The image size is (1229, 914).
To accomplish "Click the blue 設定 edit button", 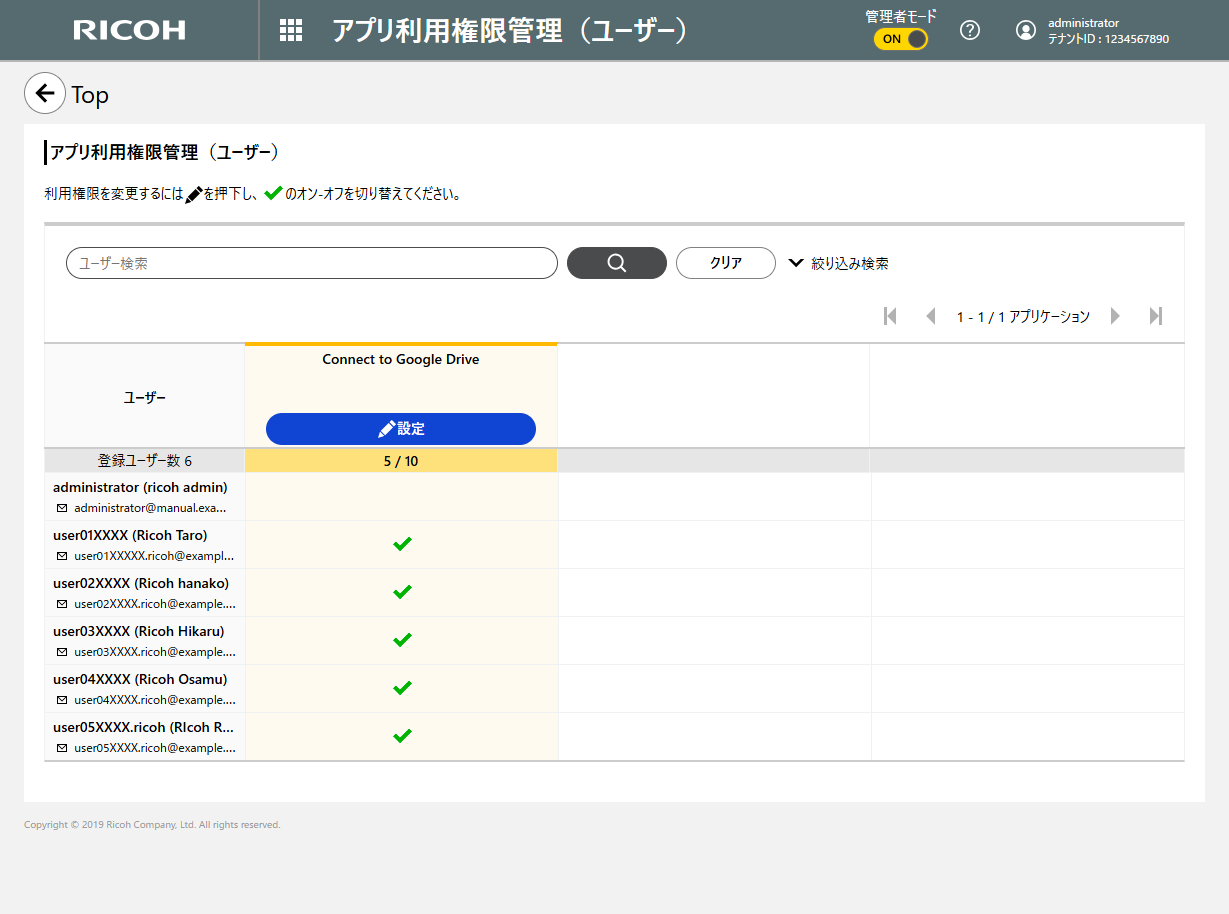I will (x=401, y=429).
